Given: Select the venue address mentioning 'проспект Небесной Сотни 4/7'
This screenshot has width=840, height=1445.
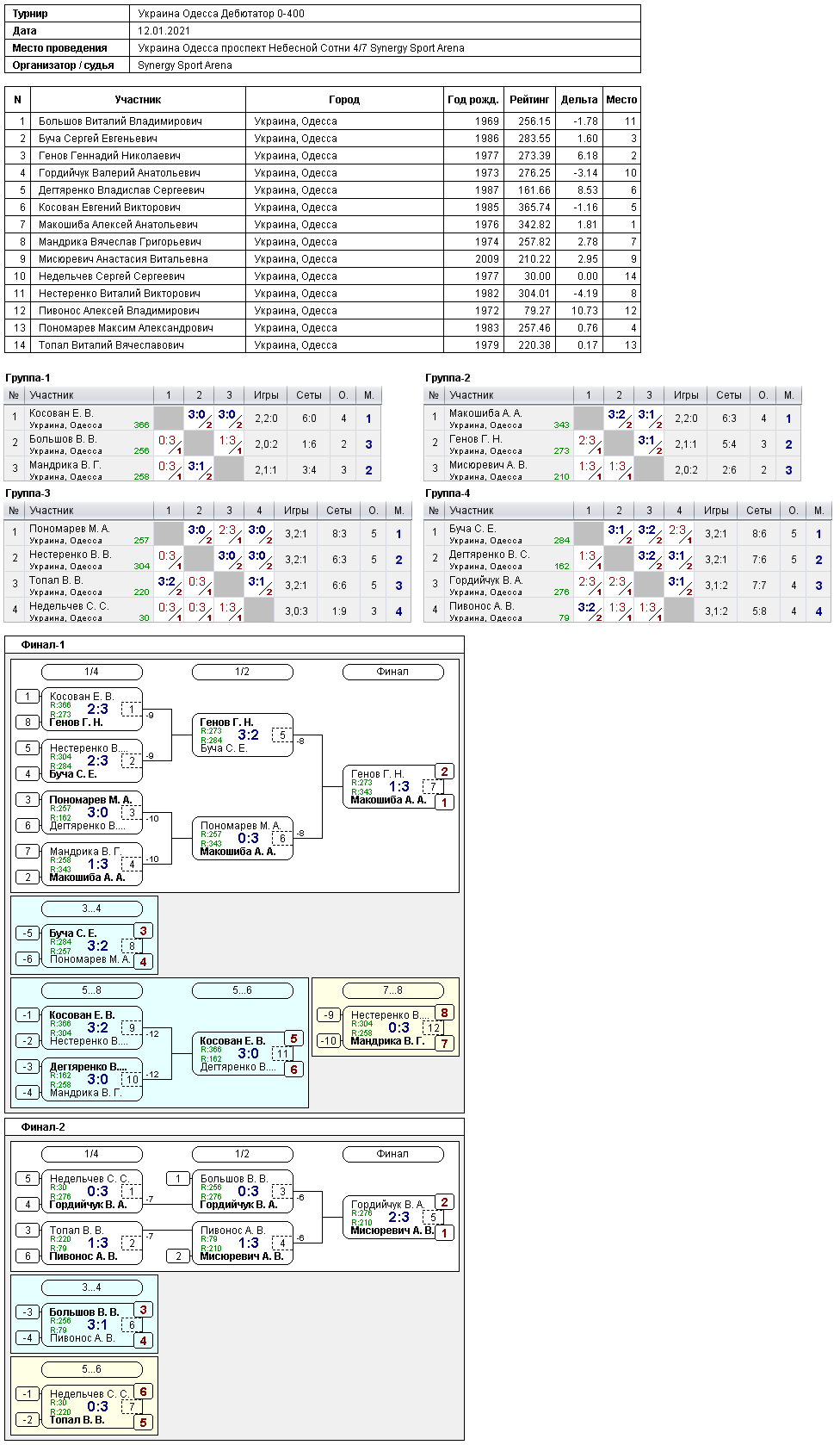Looking at the screenshot, I should tap(301, 48).
